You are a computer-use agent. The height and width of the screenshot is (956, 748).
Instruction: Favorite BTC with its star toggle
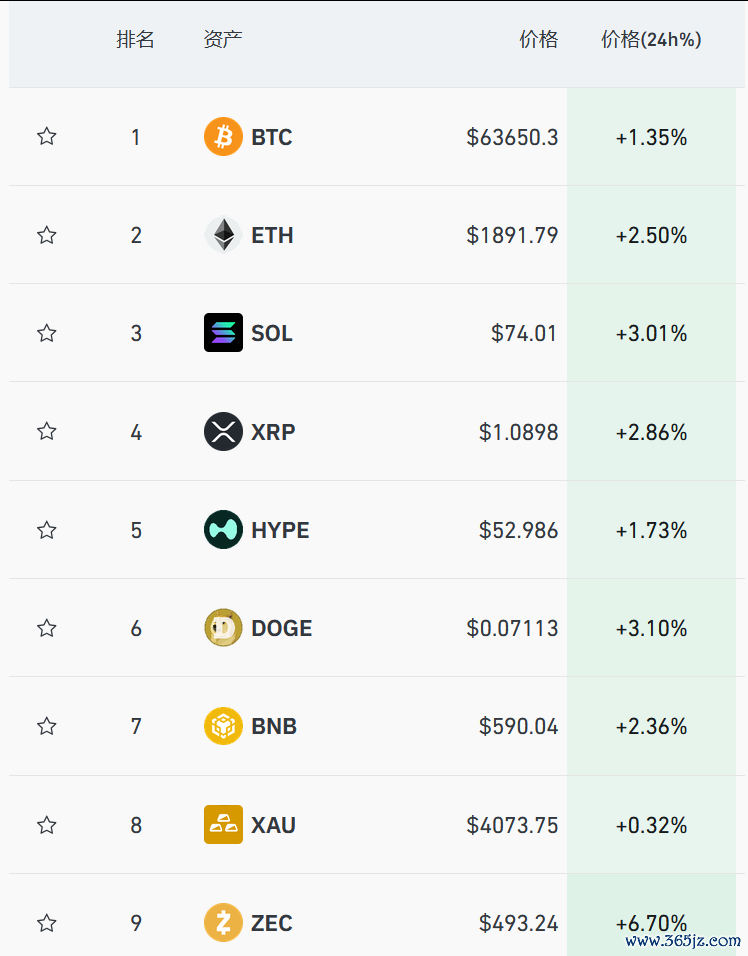pyautogui.click(x=47, y=136)
